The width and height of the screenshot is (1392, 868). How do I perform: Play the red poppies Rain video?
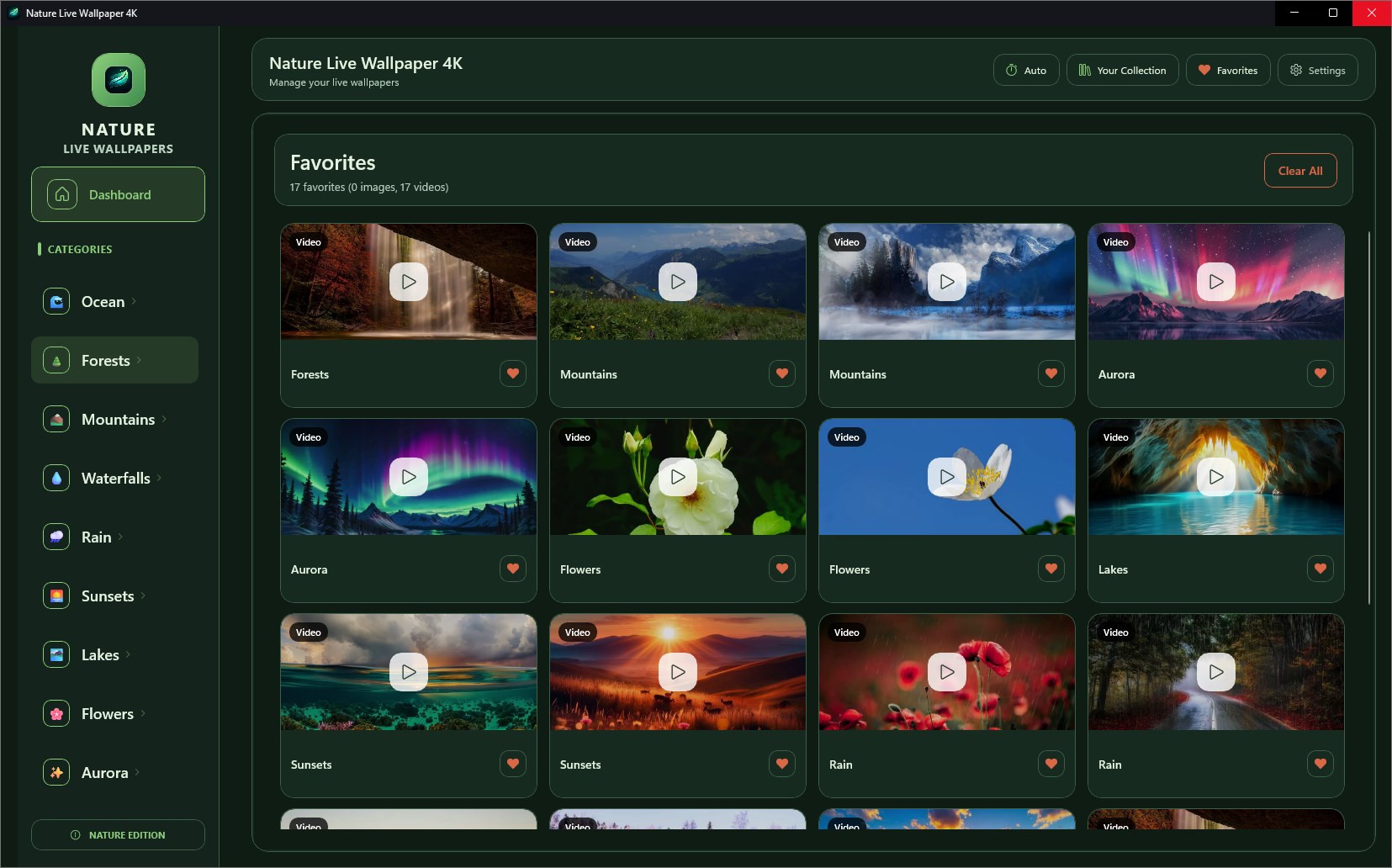pyautogui.click(x=947, y=672)
